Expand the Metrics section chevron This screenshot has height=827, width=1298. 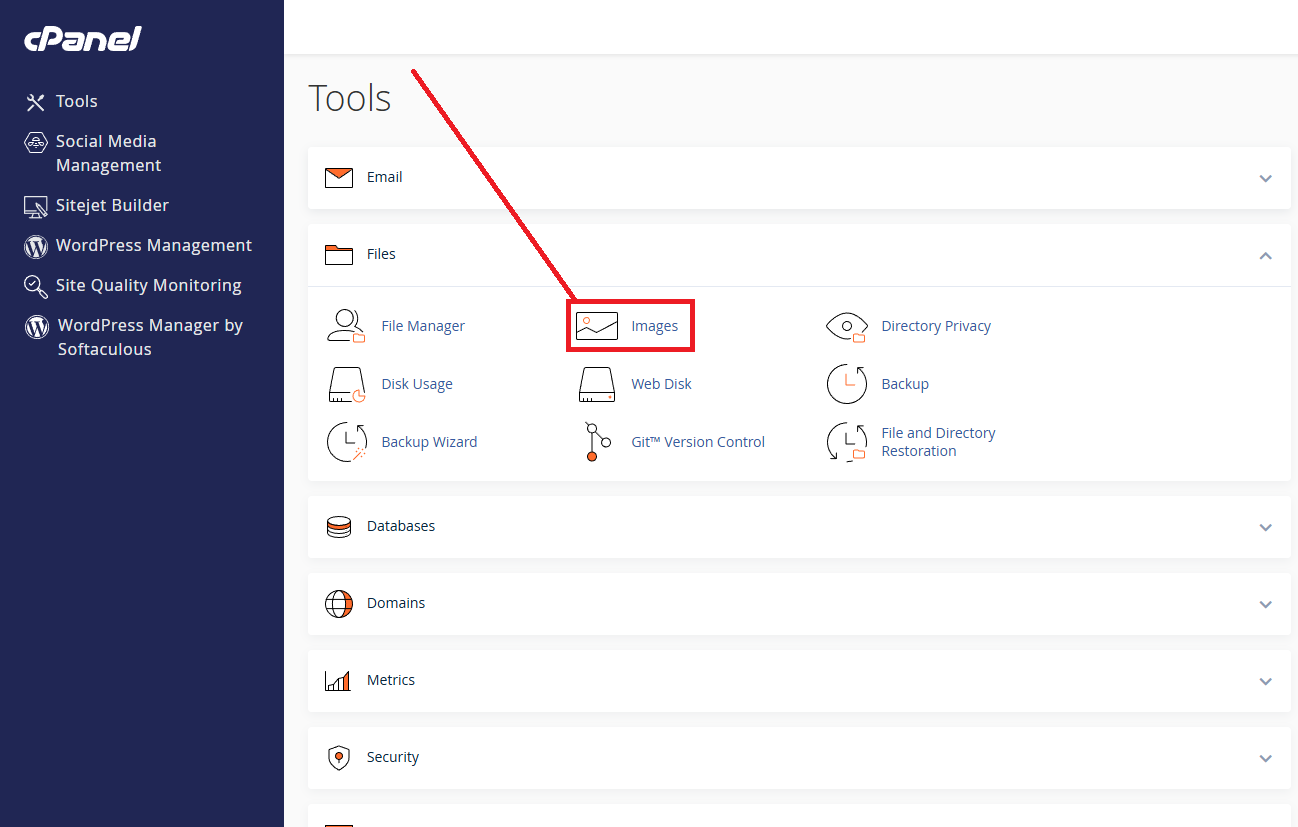(x=1265, y=681)
